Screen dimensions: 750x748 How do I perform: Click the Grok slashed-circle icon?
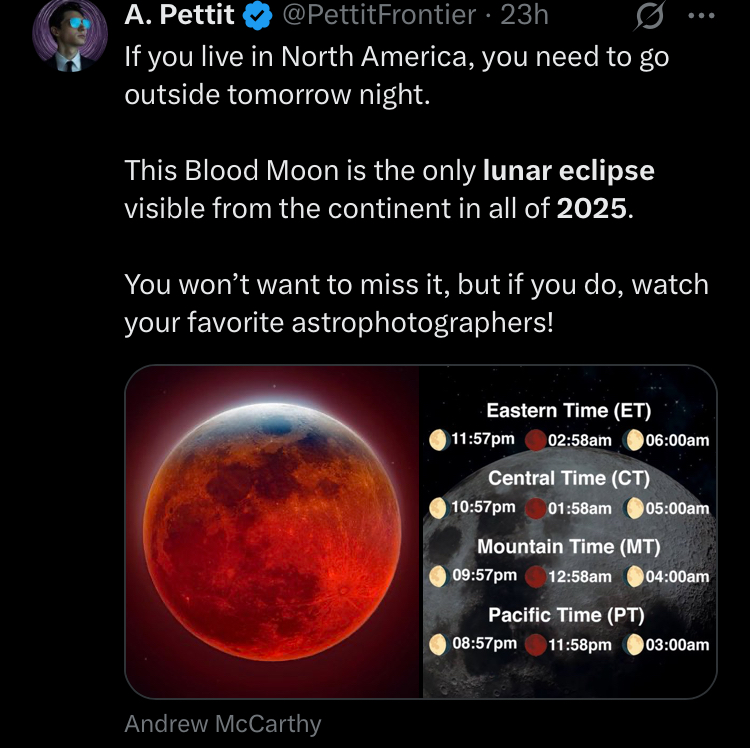point(650,16)
